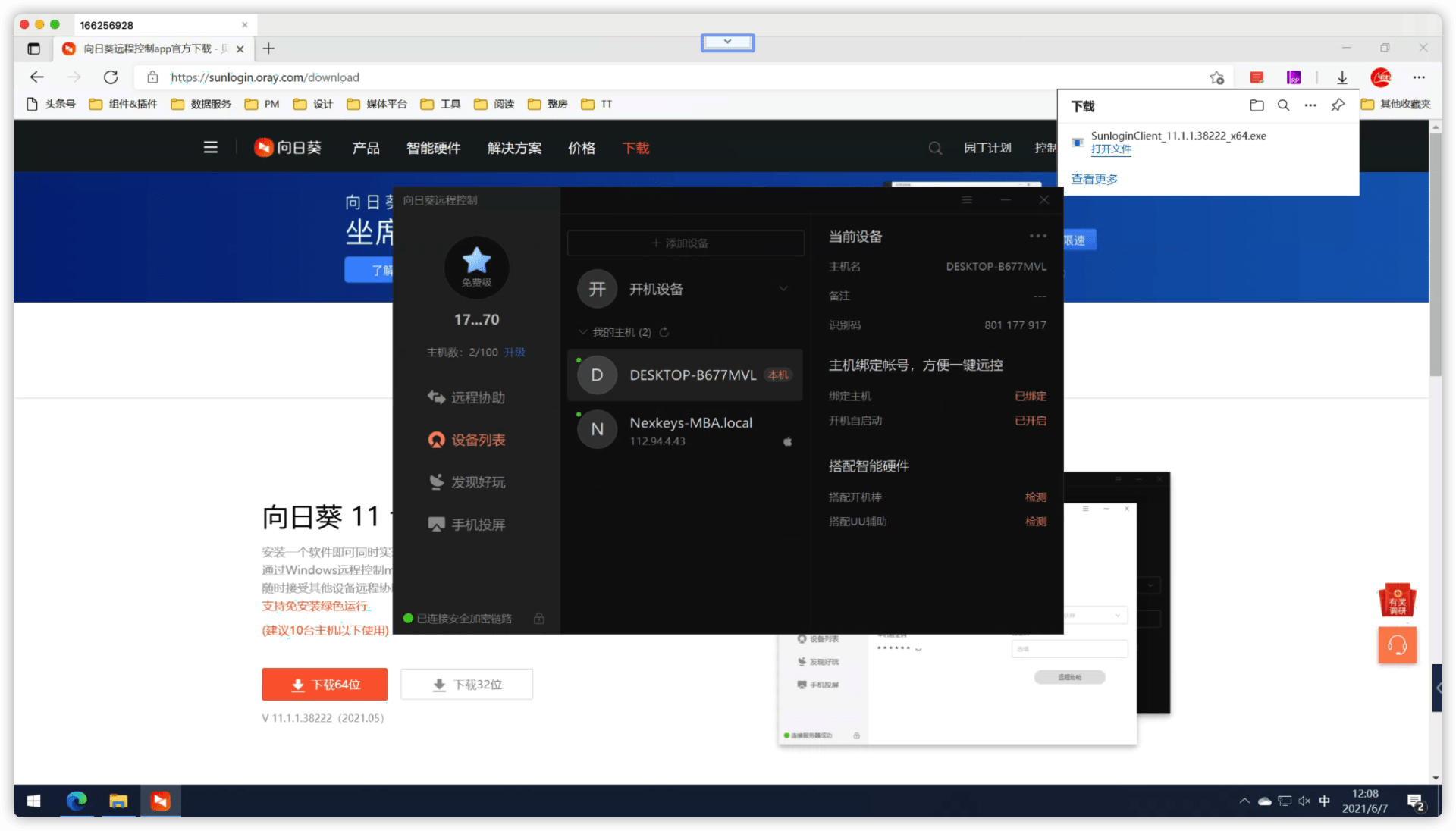Open a new browser tab
Image resolution: width=1456 pixels, height=831 pixels.
tap(268, 49)
